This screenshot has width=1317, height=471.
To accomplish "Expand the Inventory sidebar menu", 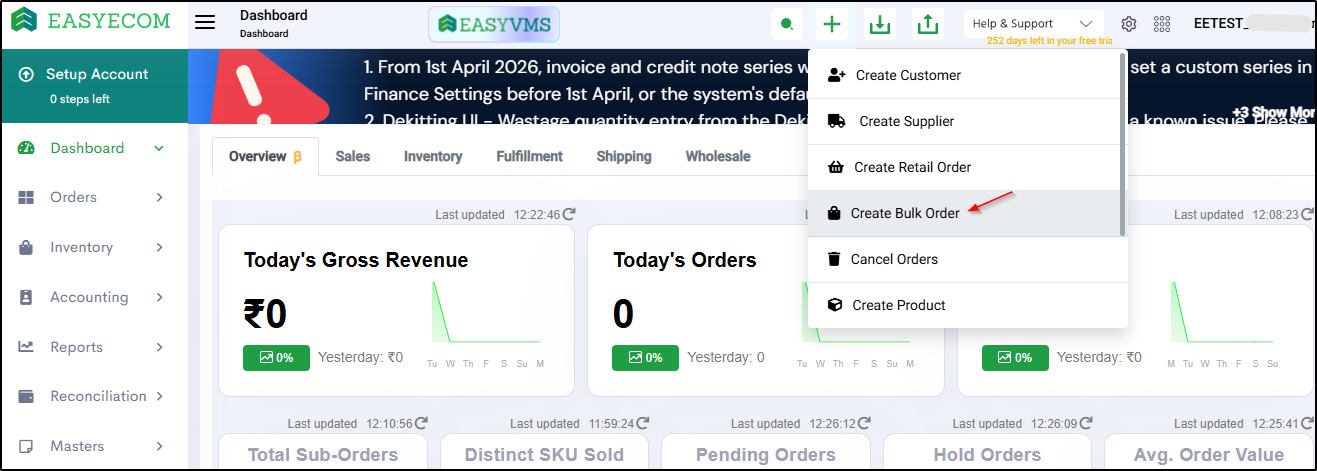I will click(x=92, y=247).
